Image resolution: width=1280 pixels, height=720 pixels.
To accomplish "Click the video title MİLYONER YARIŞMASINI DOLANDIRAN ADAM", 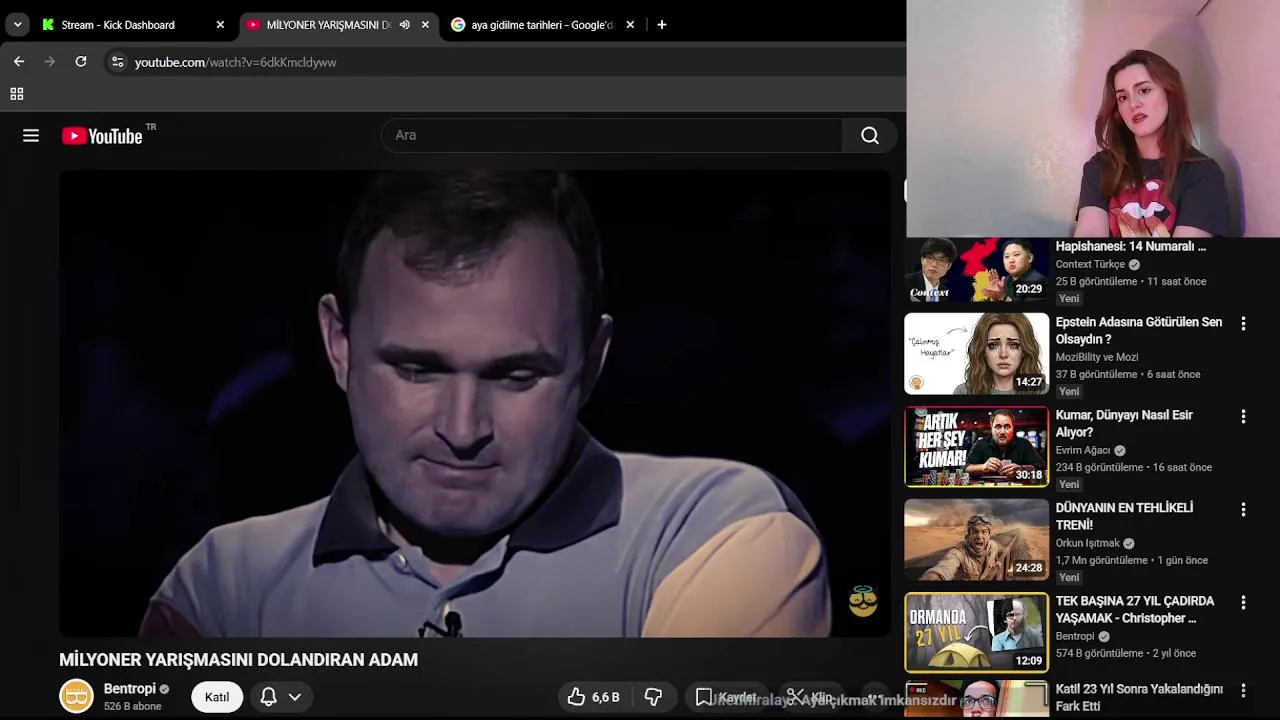I will click(238, 660).
